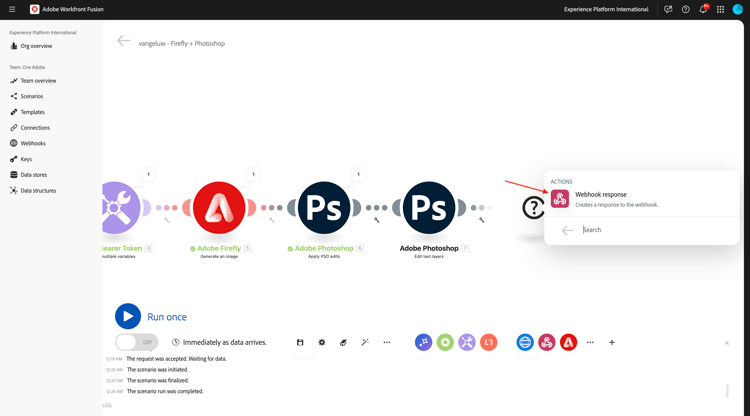
Task: Click the Run once label
Action: tap(167, 317)
